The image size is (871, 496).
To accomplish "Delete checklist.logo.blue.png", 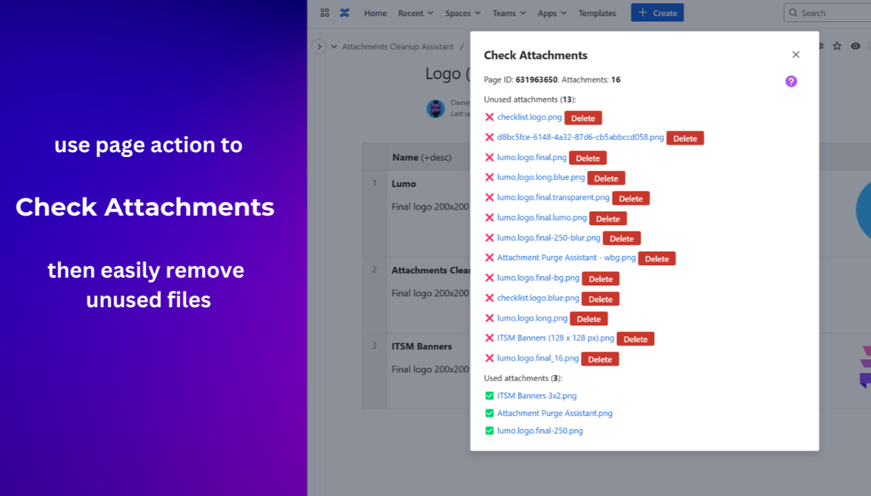I will click(600, 299).
